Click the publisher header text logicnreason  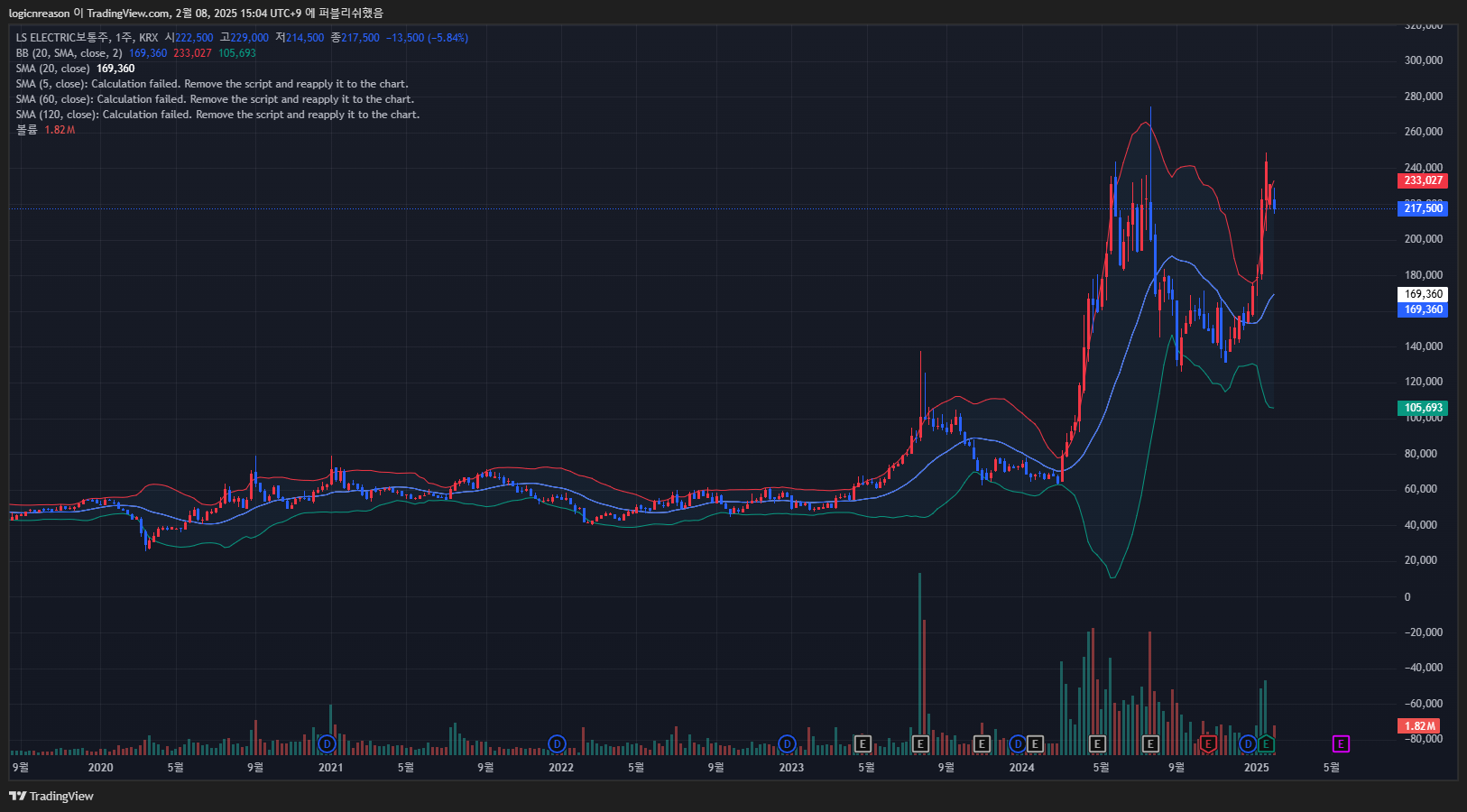(39, 13)
